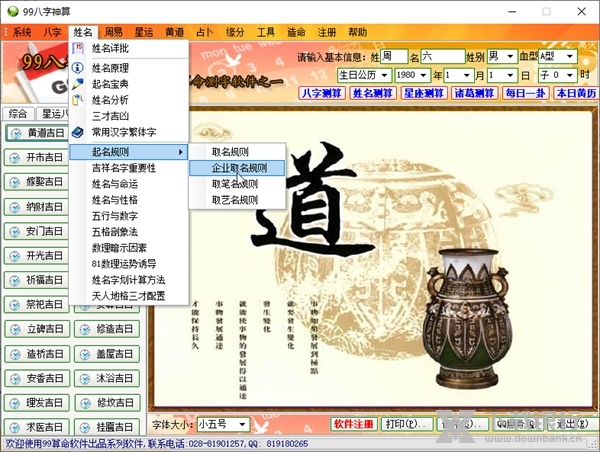Click the 沐浴吉日 button icon
This screenshot has height=452, width=600.
click(x=85, y=379)
